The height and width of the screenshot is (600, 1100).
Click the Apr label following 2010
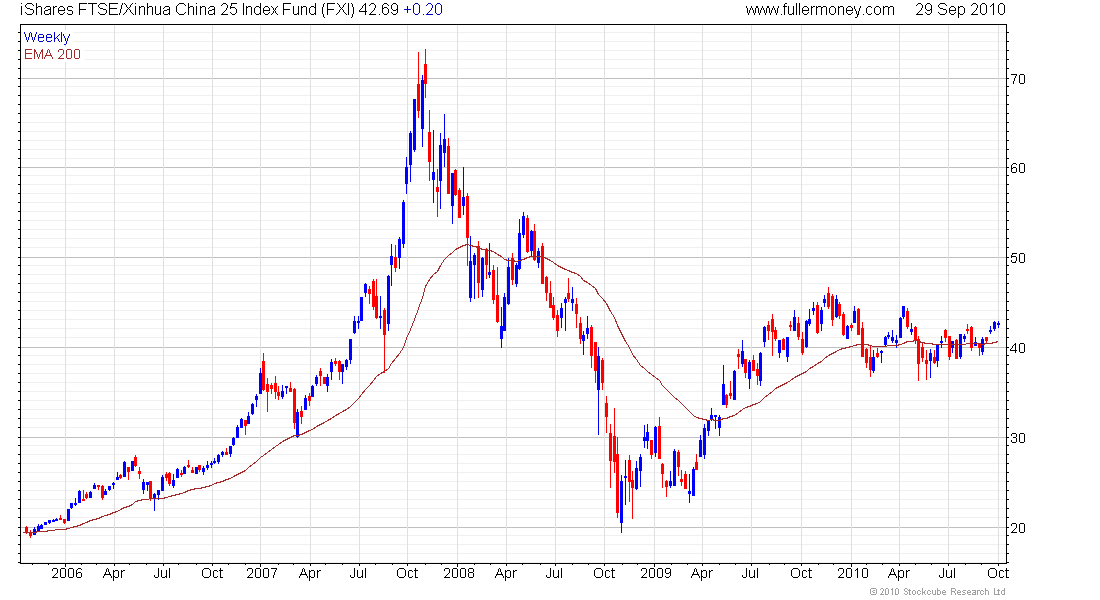[x=899, y=574]
